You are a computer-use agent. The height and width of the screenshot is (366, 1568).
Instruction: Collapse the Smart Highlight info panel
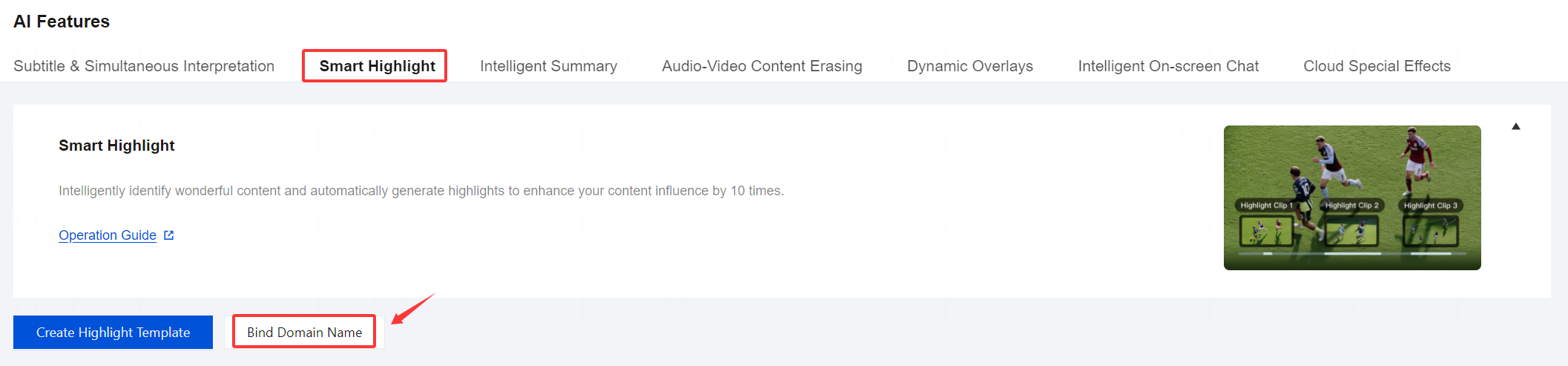click(x=1516, y=126)
